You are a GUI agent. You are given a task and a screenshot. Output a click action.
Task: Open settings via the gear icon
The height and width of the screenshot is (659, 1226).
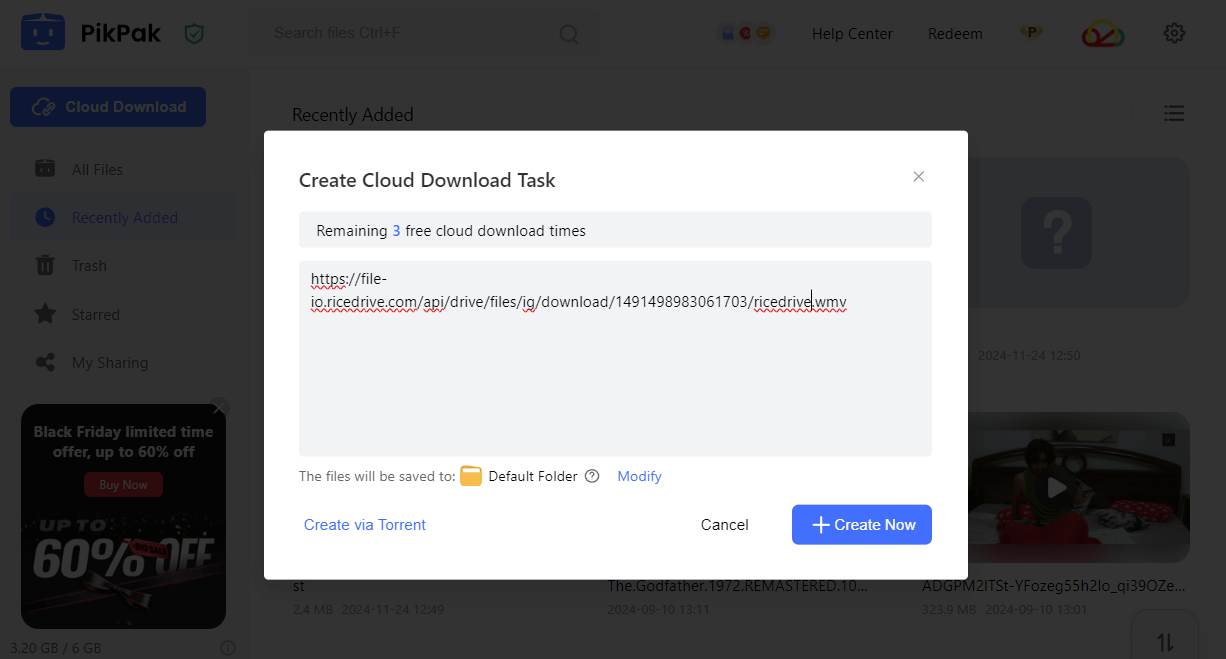[1174, 33]
